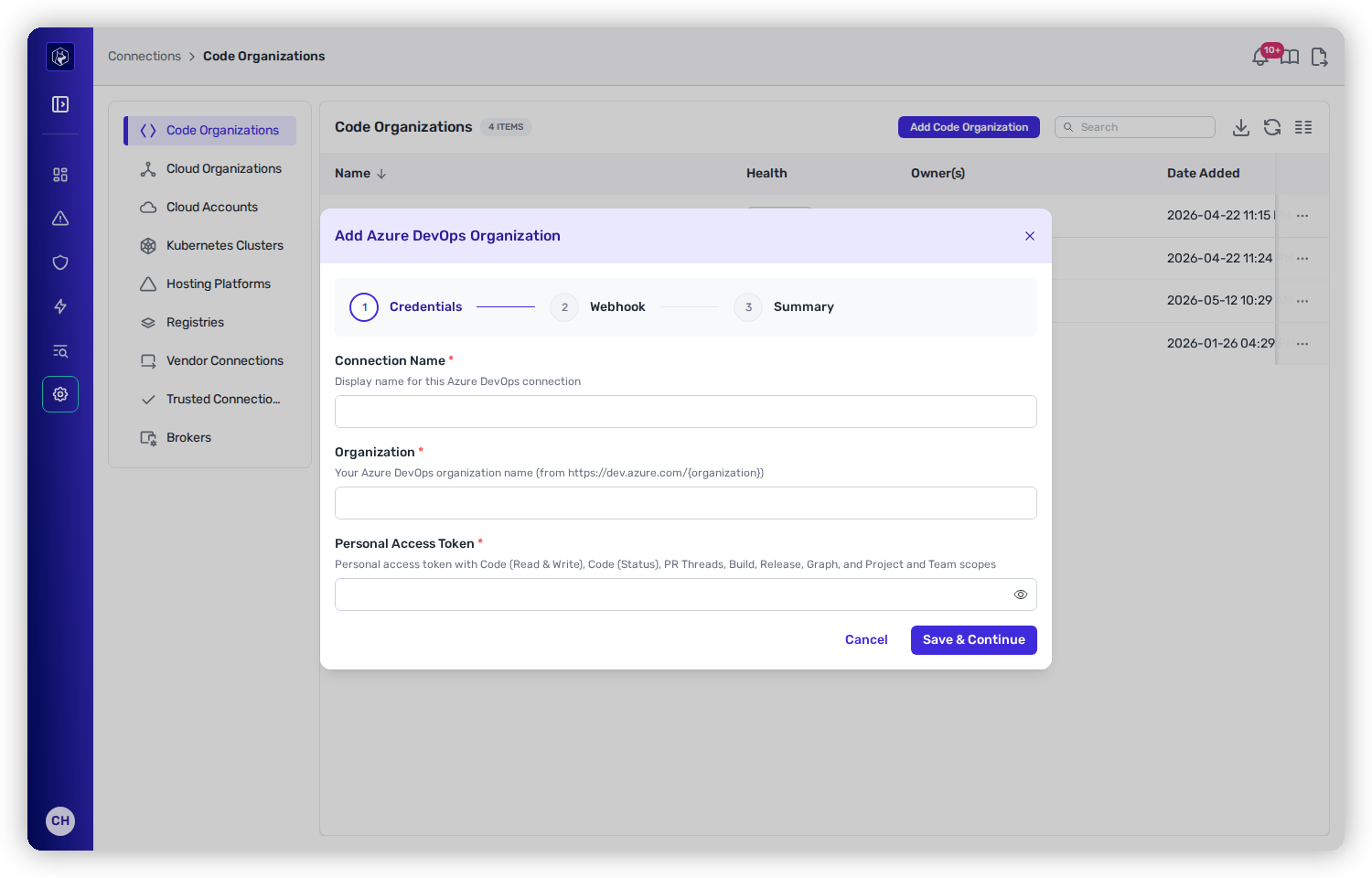Select Cloud Accounts in the side menu
Viewport: 1372px width, 878px height.
pos(210,207)
